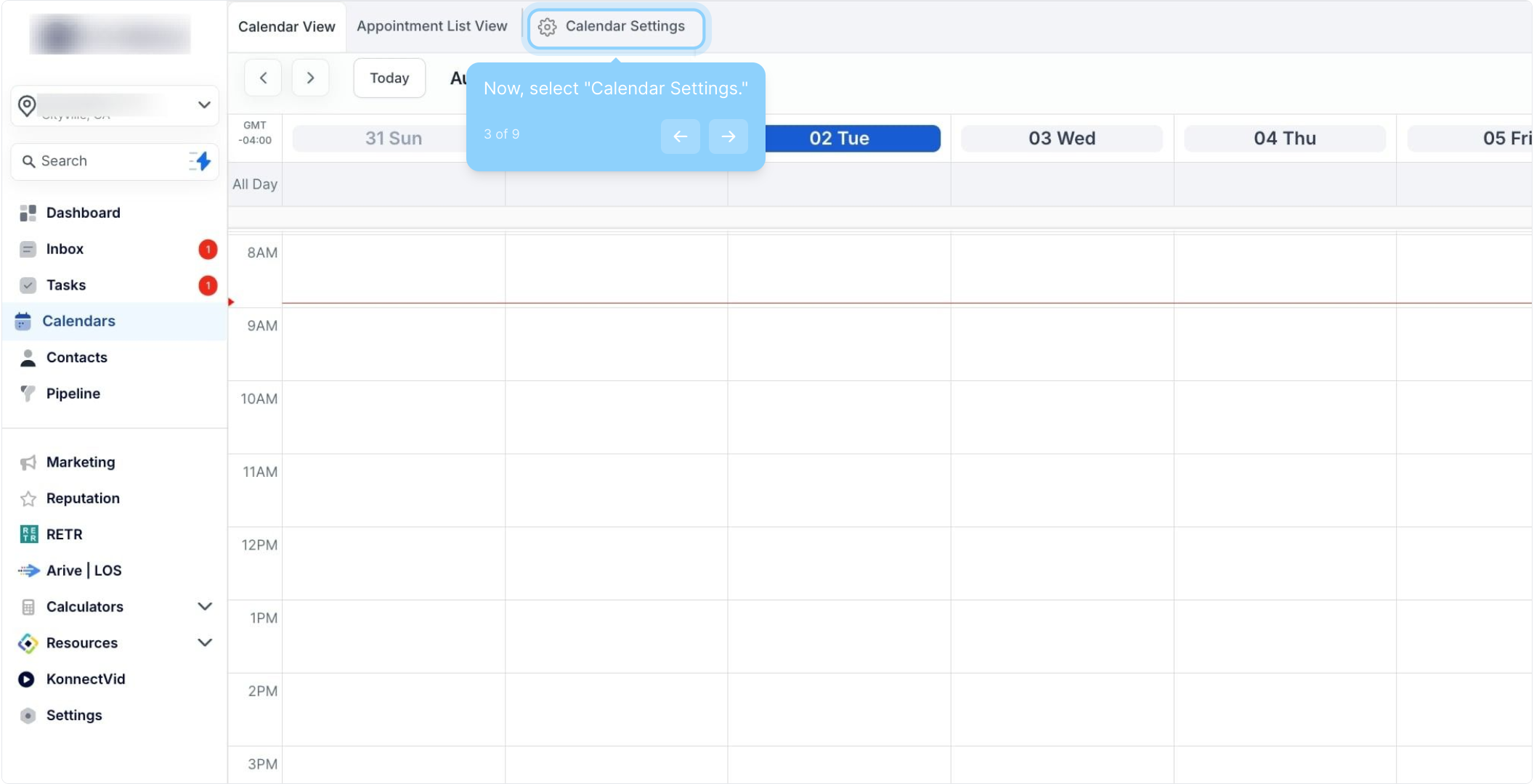This screenshot has height=784, width=1534.
Task: Open Tasks via its checkmark icon
Action: click(28, 285)
